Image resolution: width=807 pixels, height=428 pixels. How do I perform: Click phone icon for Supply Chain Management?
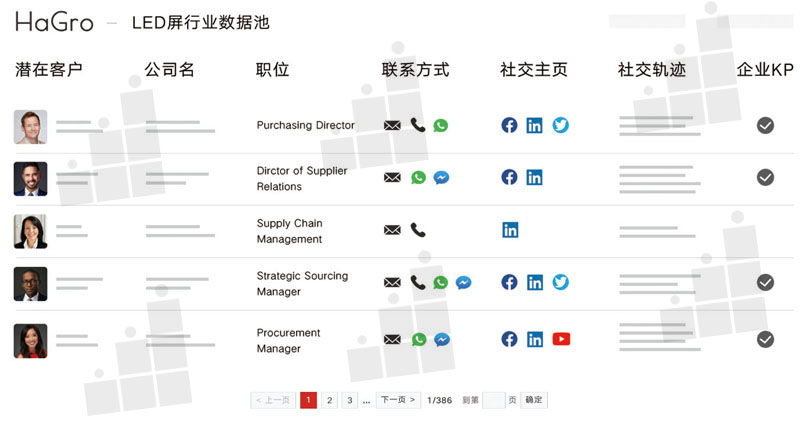418,230
